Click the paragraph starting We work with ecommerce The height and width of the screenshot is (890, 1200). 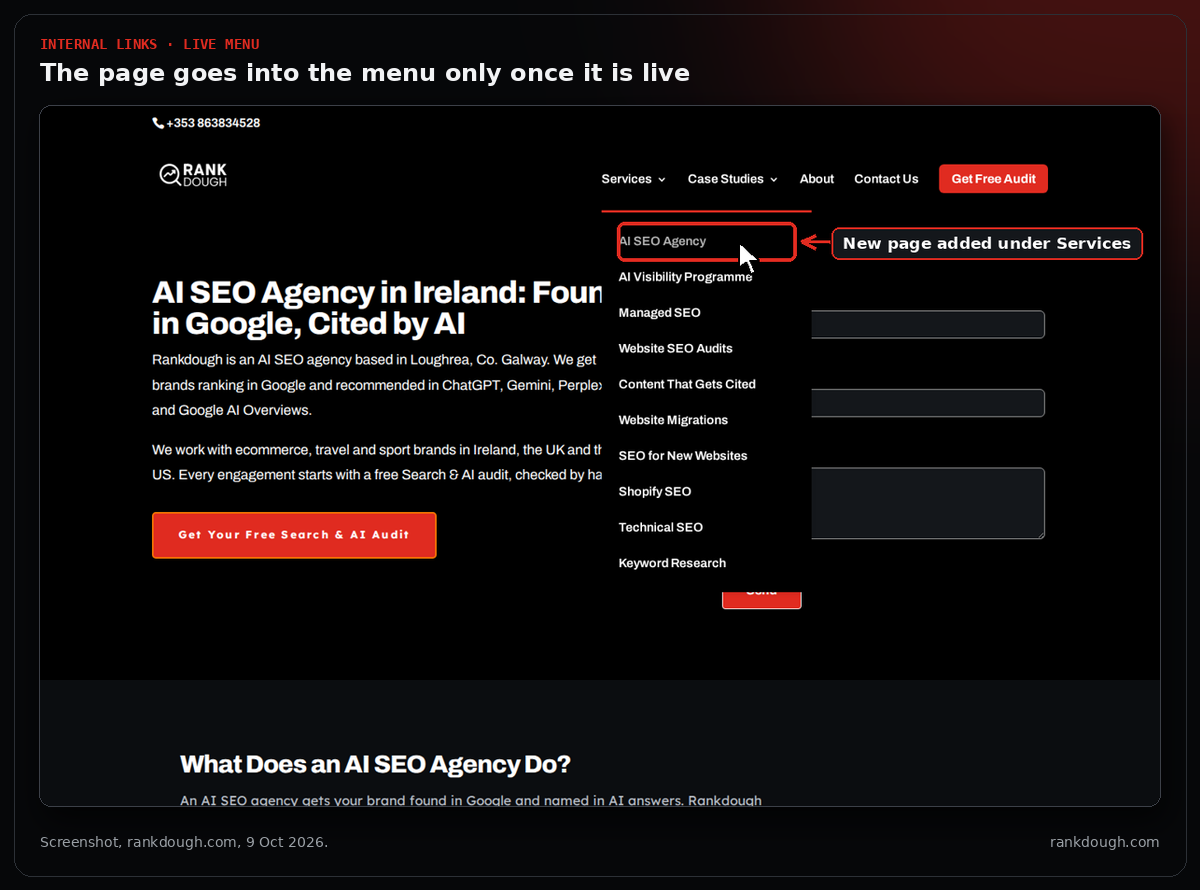click(x=378, y=462)
